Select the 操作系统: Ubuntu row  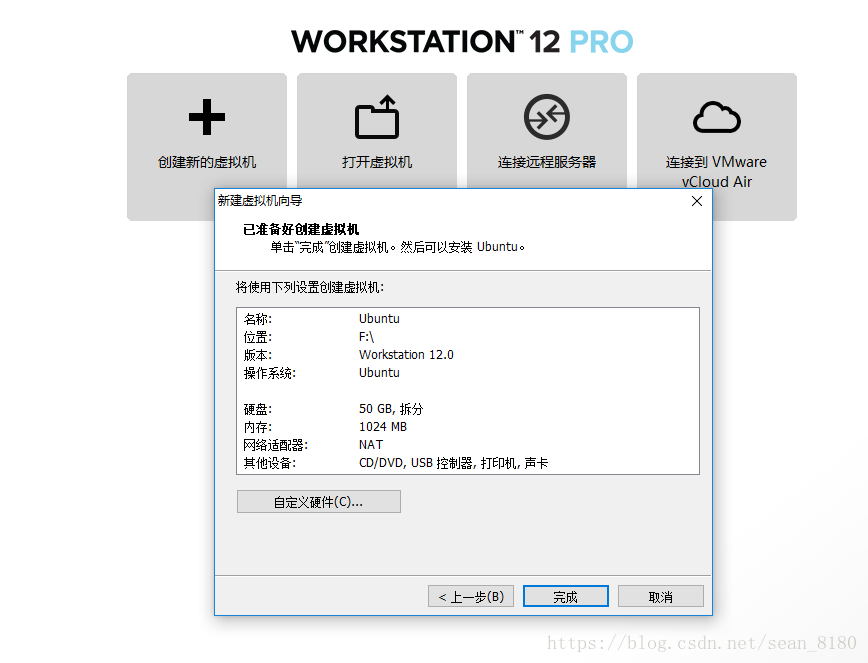[468, 373]
